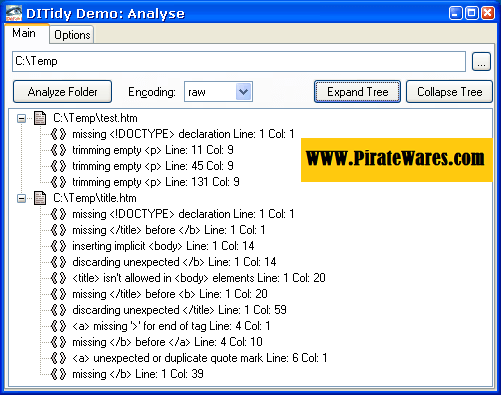Click braces icon beside 'discarding unexpected </title>'

58,310
